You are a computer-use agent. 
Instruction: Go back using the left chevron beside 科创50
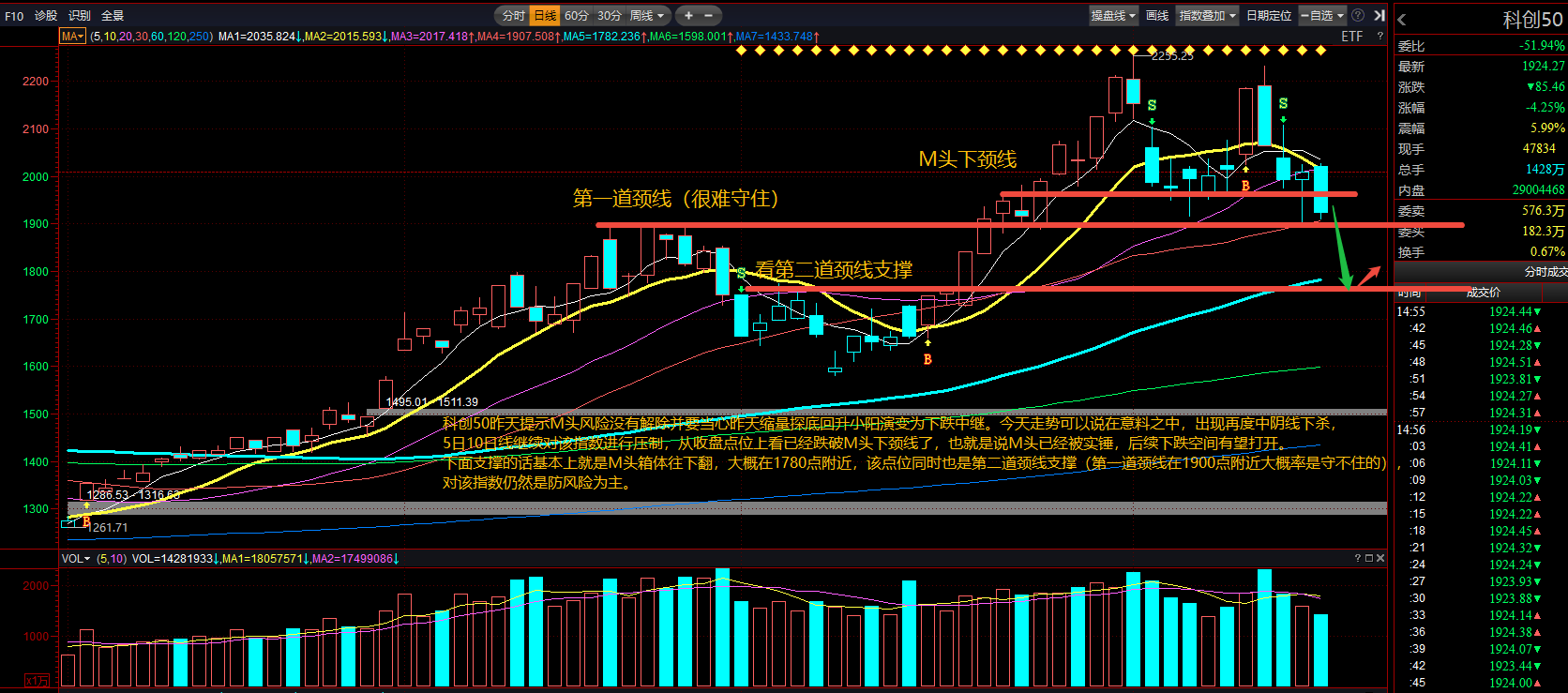click(1402, 20)
